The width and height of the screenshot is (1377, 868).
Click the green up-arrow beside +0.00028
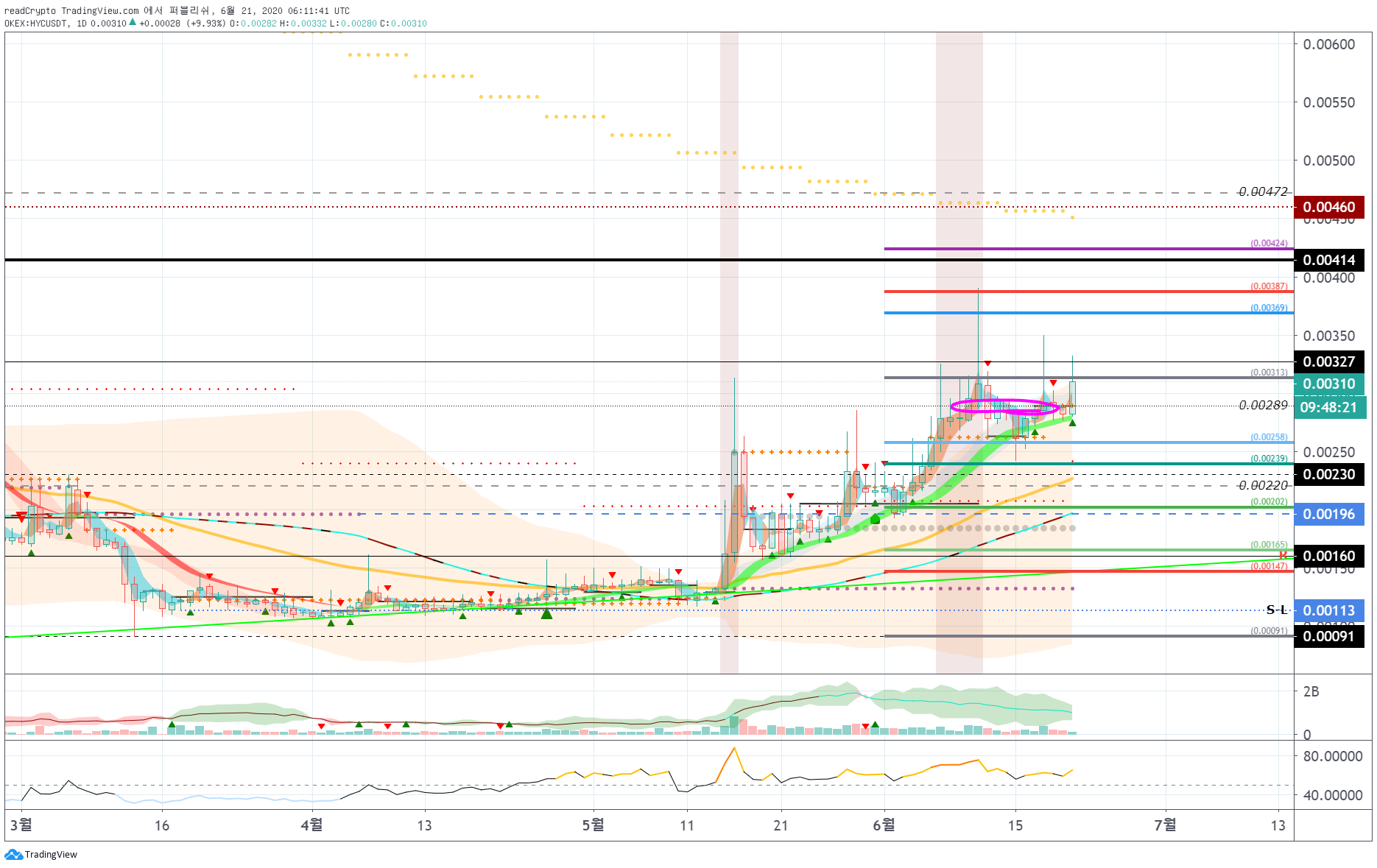(133, 23)
